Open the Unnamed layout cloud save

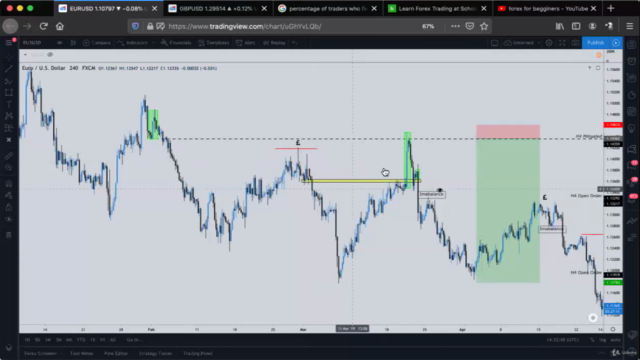pyautogui.click(x=519, y=42)
